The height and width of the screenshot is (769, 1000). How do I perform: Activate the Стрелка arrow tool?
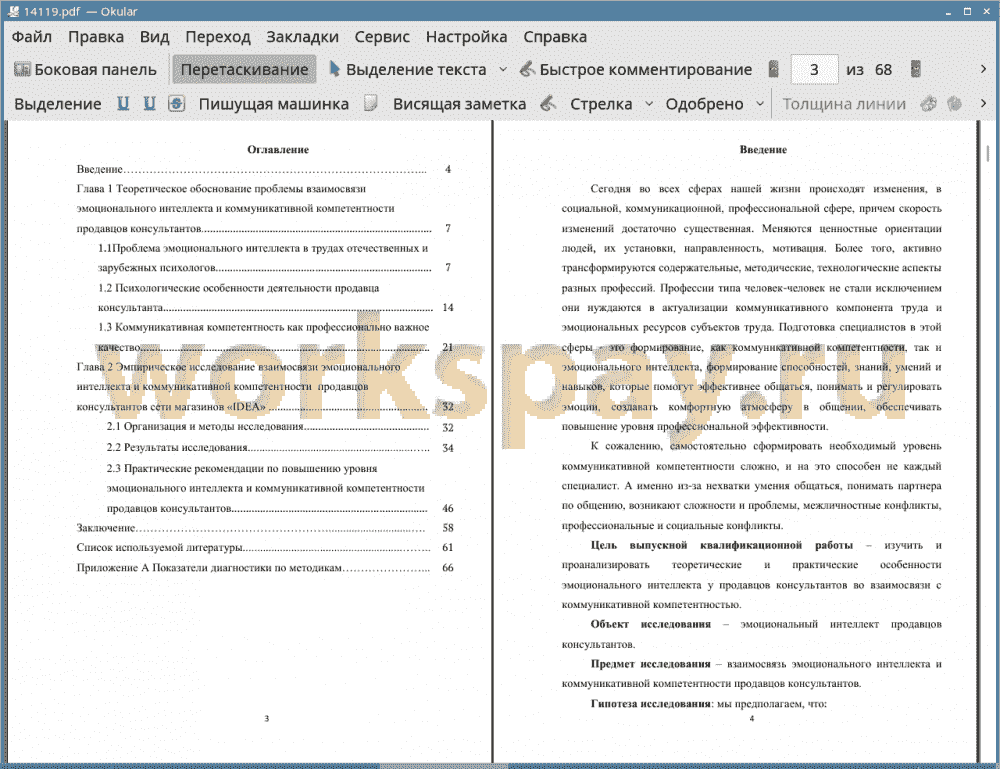[601, 104]
